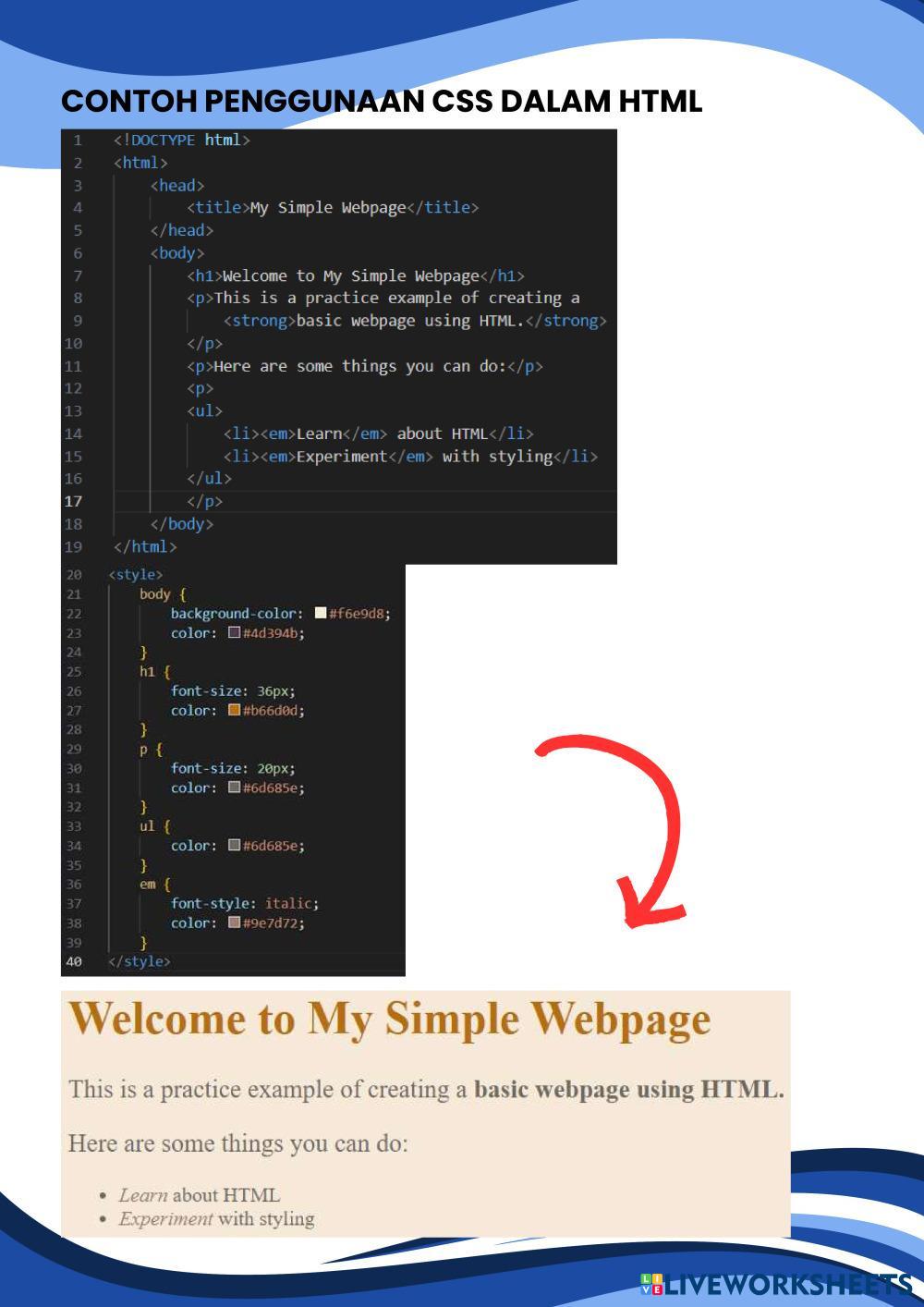The height and width of the screenshot is (1307, 924).
Task: Click the Liveworksheets logo icon
Action: 650,1284
